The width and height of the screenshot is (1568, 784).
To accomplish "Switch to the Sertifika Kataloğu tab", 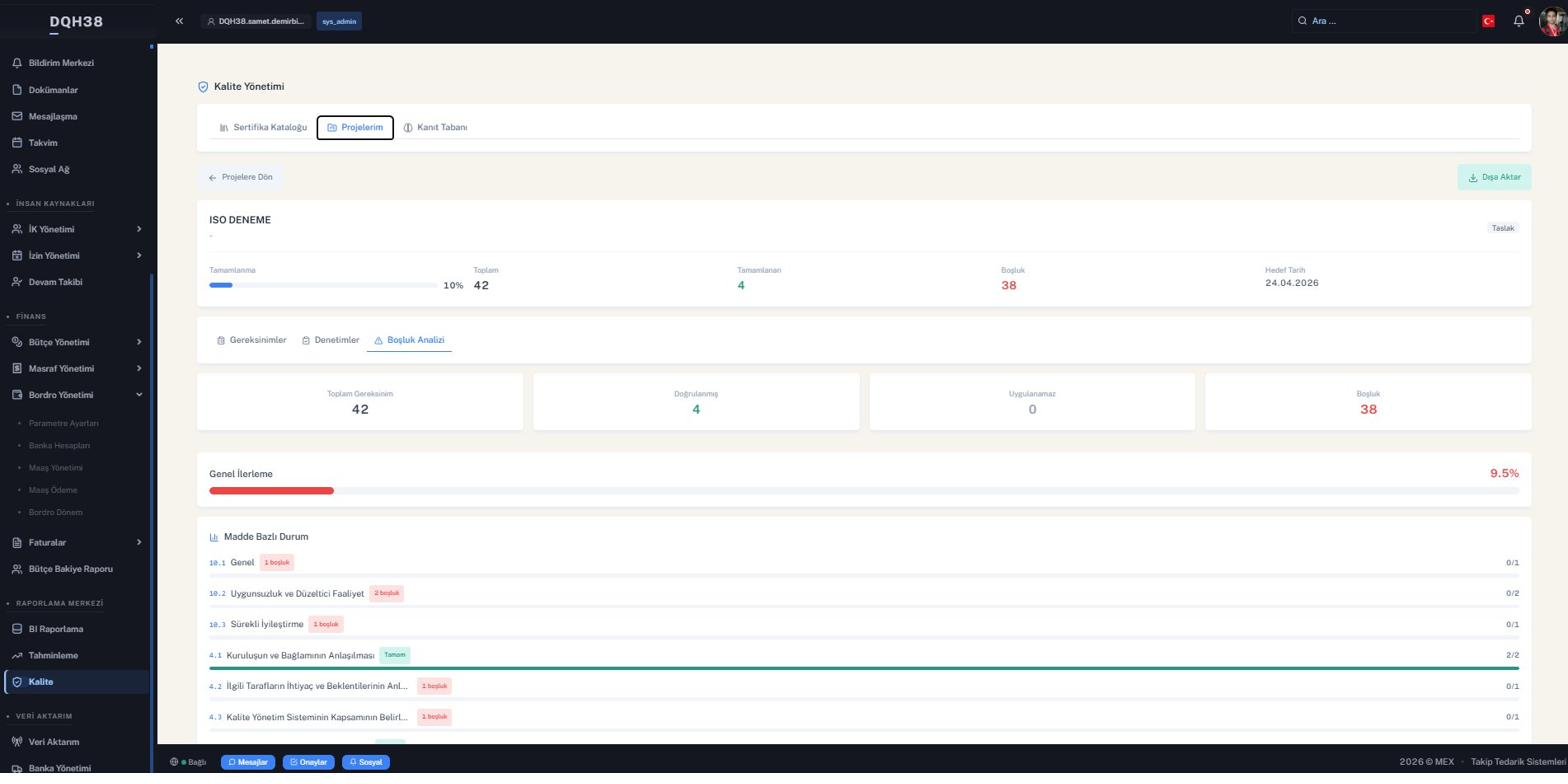I will pos(263,128).
